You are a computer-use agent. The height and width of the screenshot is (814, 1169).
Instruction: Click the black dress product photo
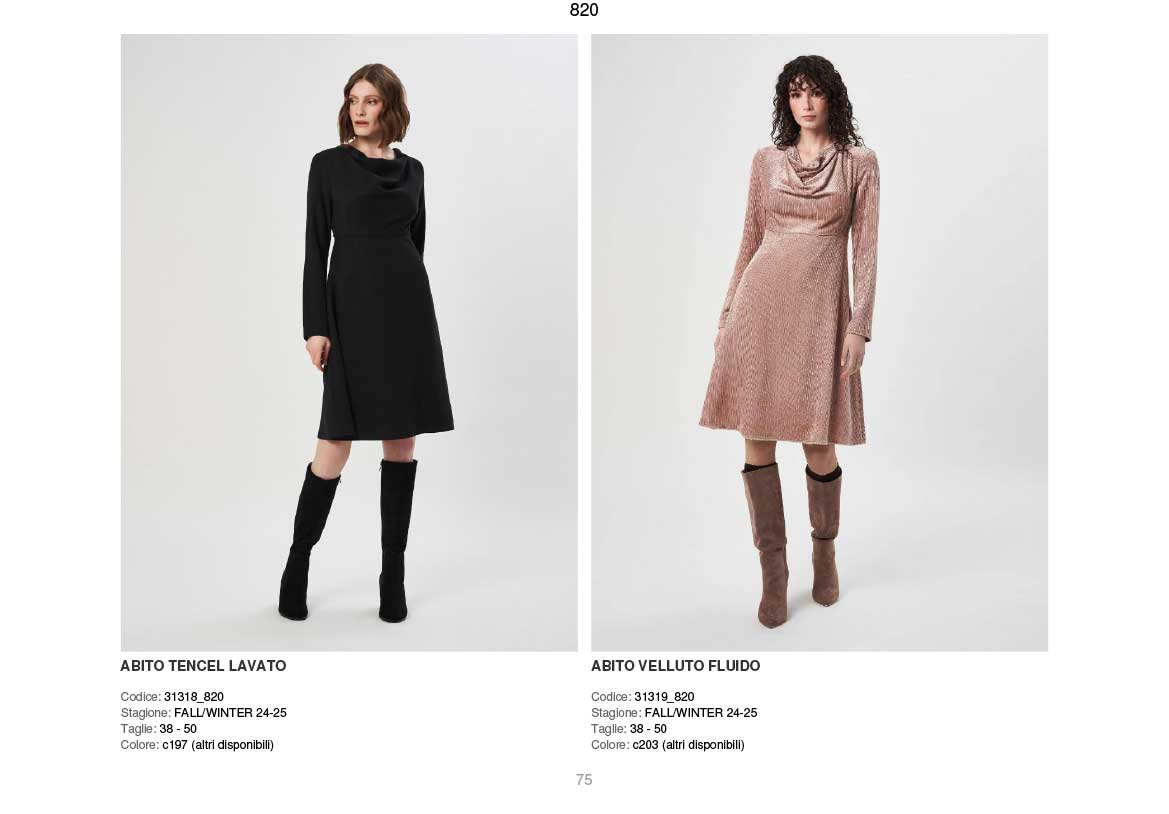[349, 343]
